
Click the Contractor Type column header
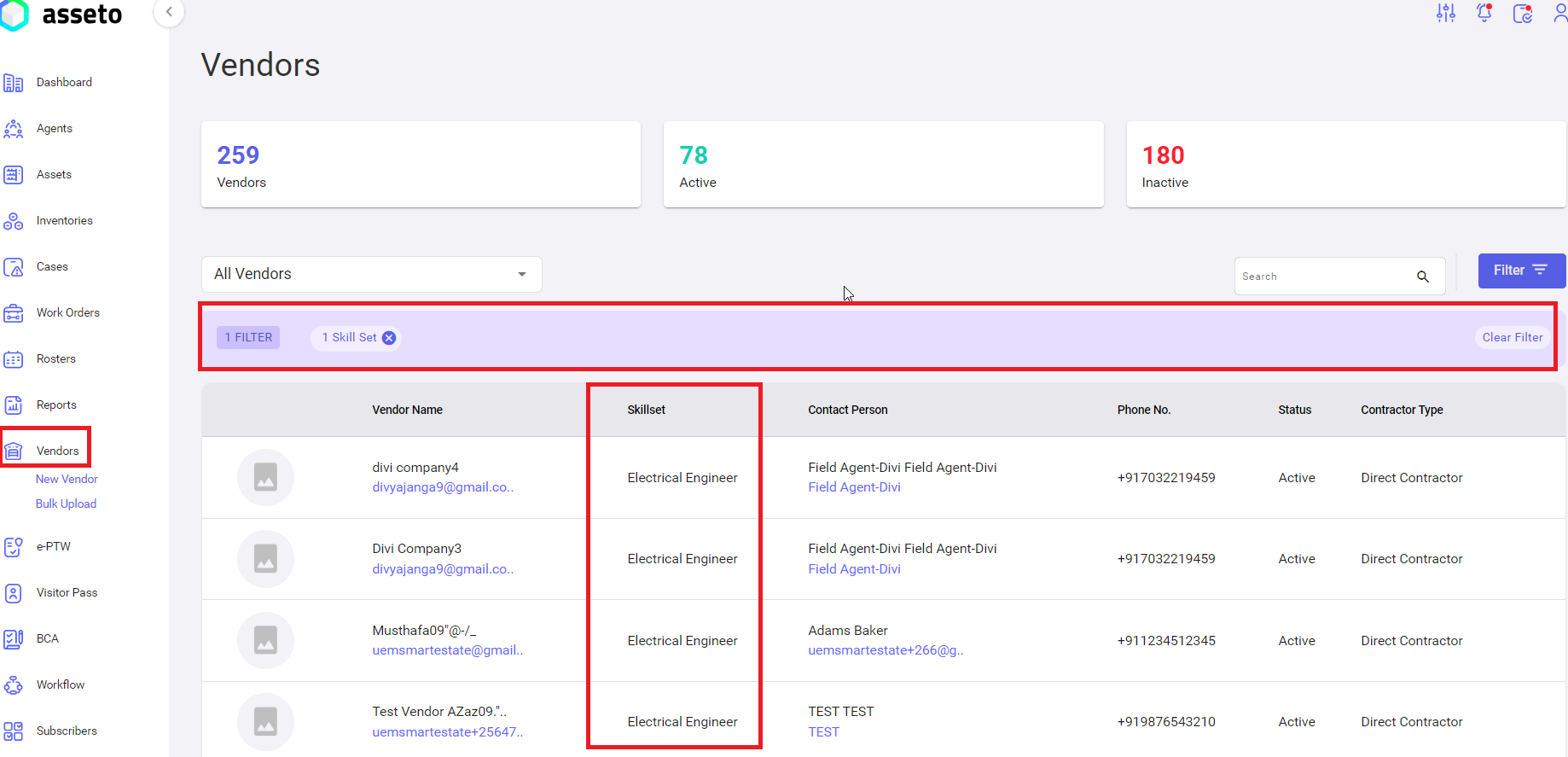pyautogui.click(x=1402, y=411)
